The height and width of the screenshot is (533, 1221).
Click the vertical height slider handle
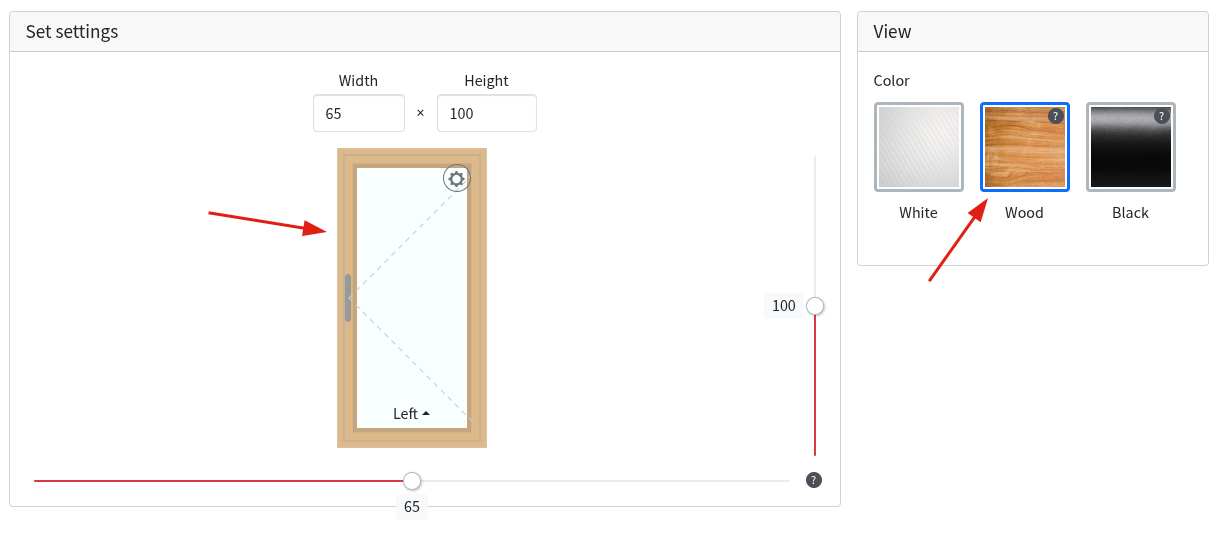815,306
